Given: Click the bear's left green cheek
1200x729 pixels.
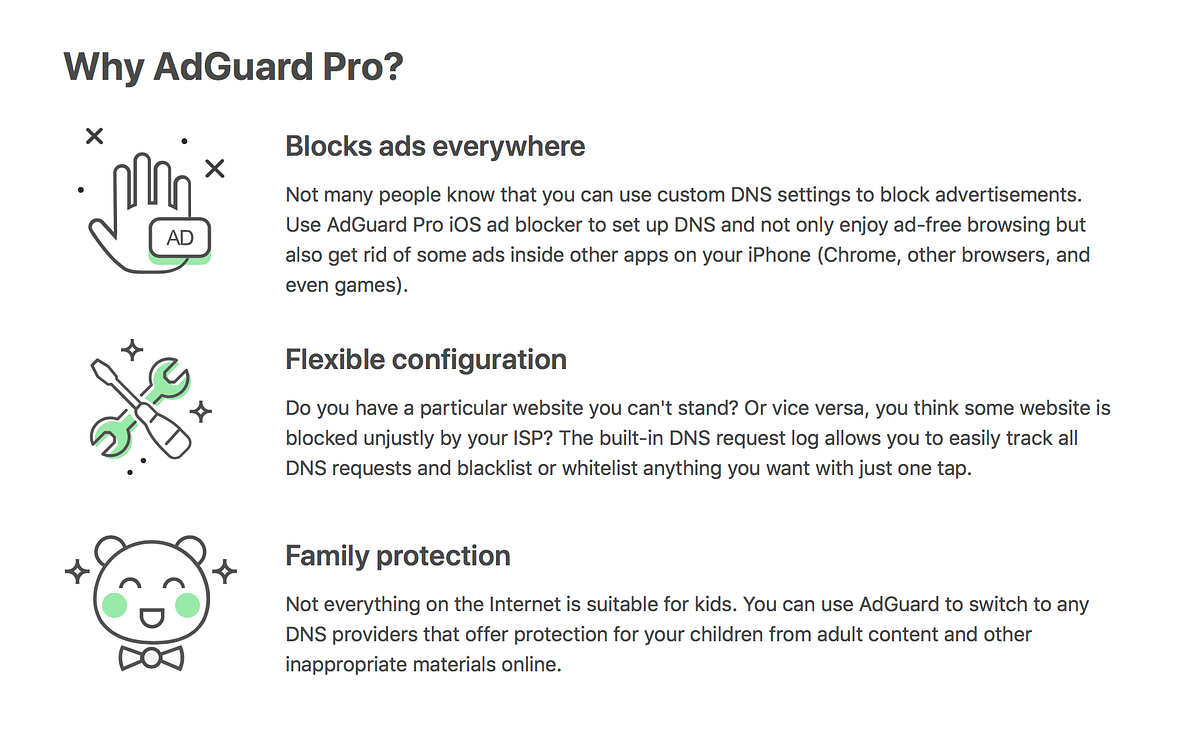Looking at the screenshot, I should (x=114, y=605).
